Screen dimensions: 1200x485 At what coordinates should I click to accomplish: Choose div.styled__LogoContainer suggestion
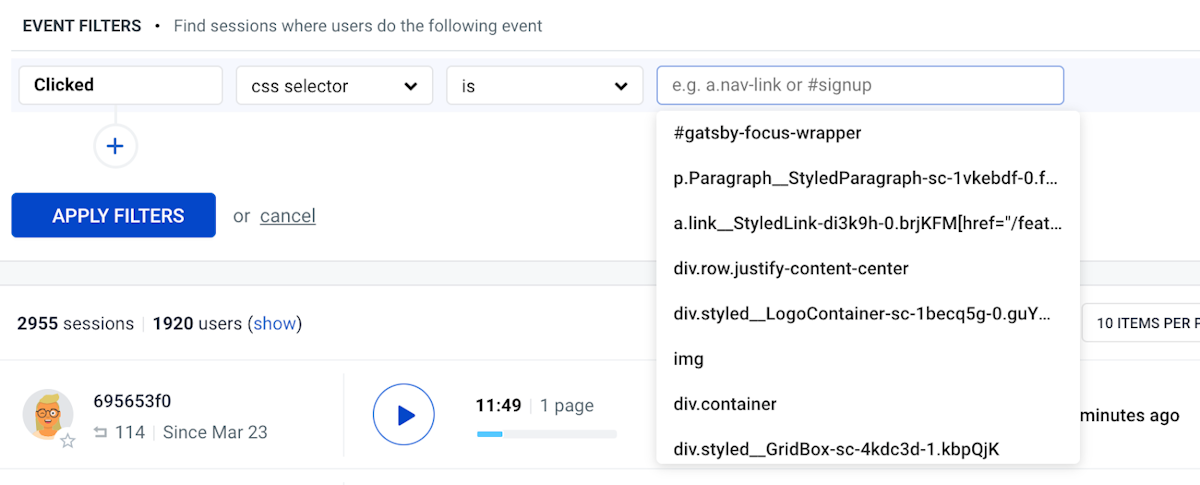pyautogui.click(x=868, y=314)
